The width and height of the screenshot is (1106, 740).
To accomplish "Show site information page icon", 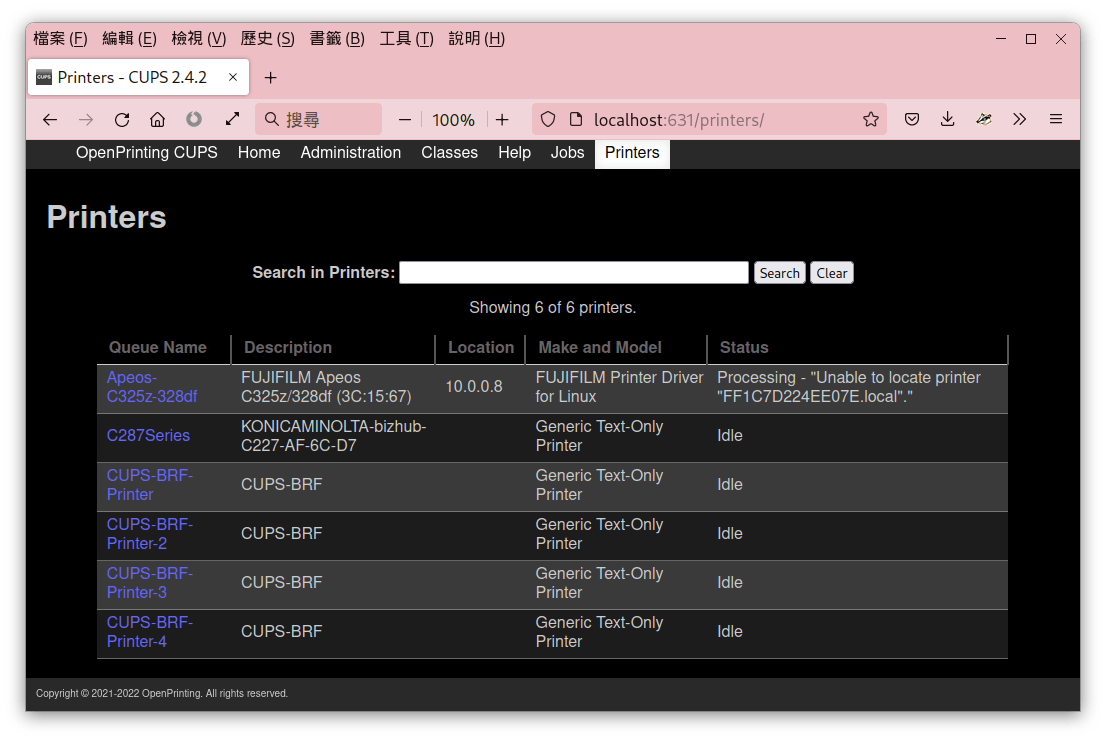I will click(576, 120).
